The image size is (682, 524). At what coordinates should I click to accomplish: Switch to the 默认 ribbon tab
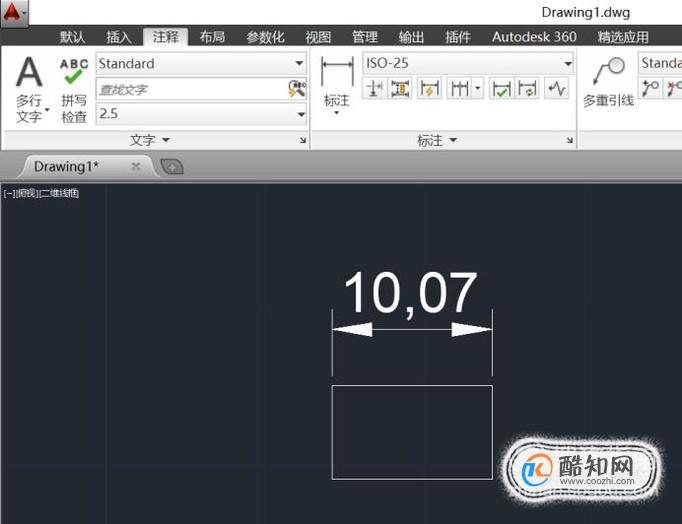pyautogui.click(x=72, y=37)
